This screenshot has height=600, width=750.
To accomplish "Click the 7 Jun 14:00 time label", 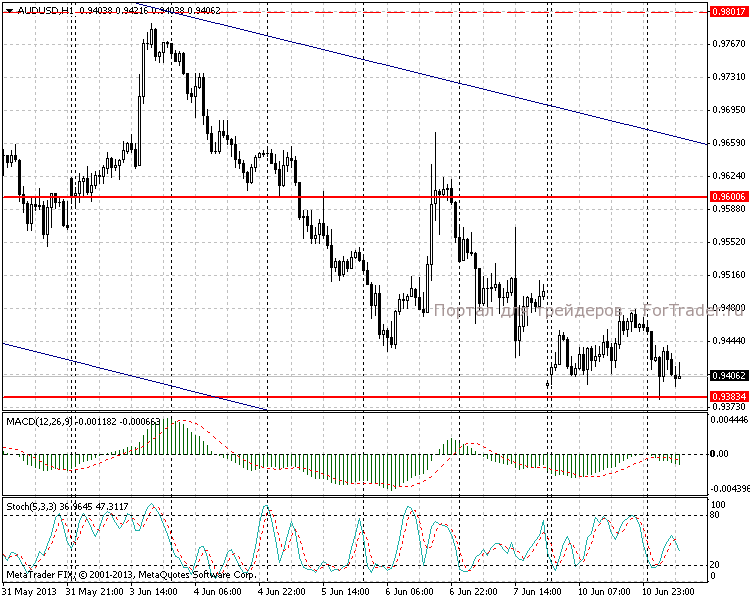I will pyautogui.click(x=538, y=592).
